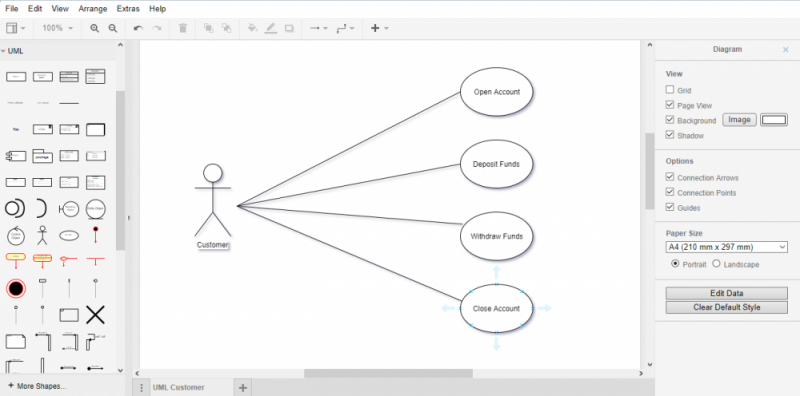The image size is (800, 396).
Task: Select the Fill Color bucket icon
Action: tap(252, 28)
